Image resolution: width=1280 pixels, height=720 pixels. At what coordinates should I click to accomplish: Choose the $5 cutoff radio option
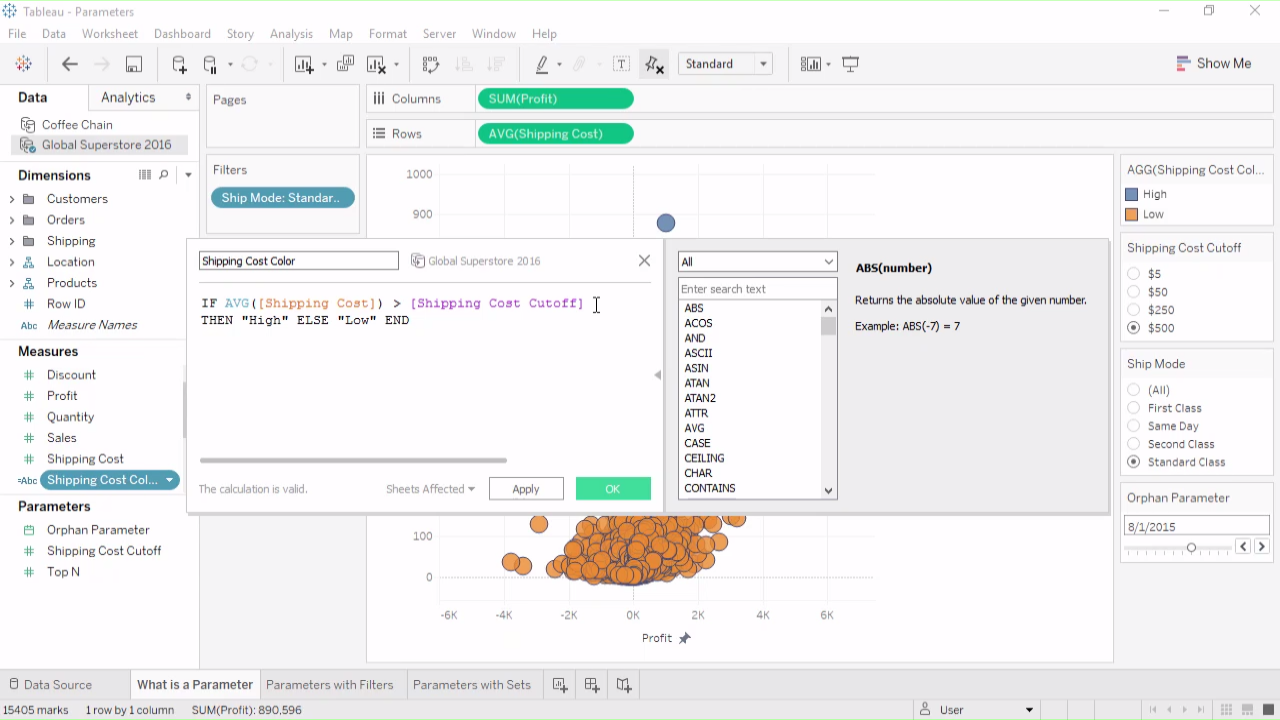pyautogui.click(x=1134, y=274)
